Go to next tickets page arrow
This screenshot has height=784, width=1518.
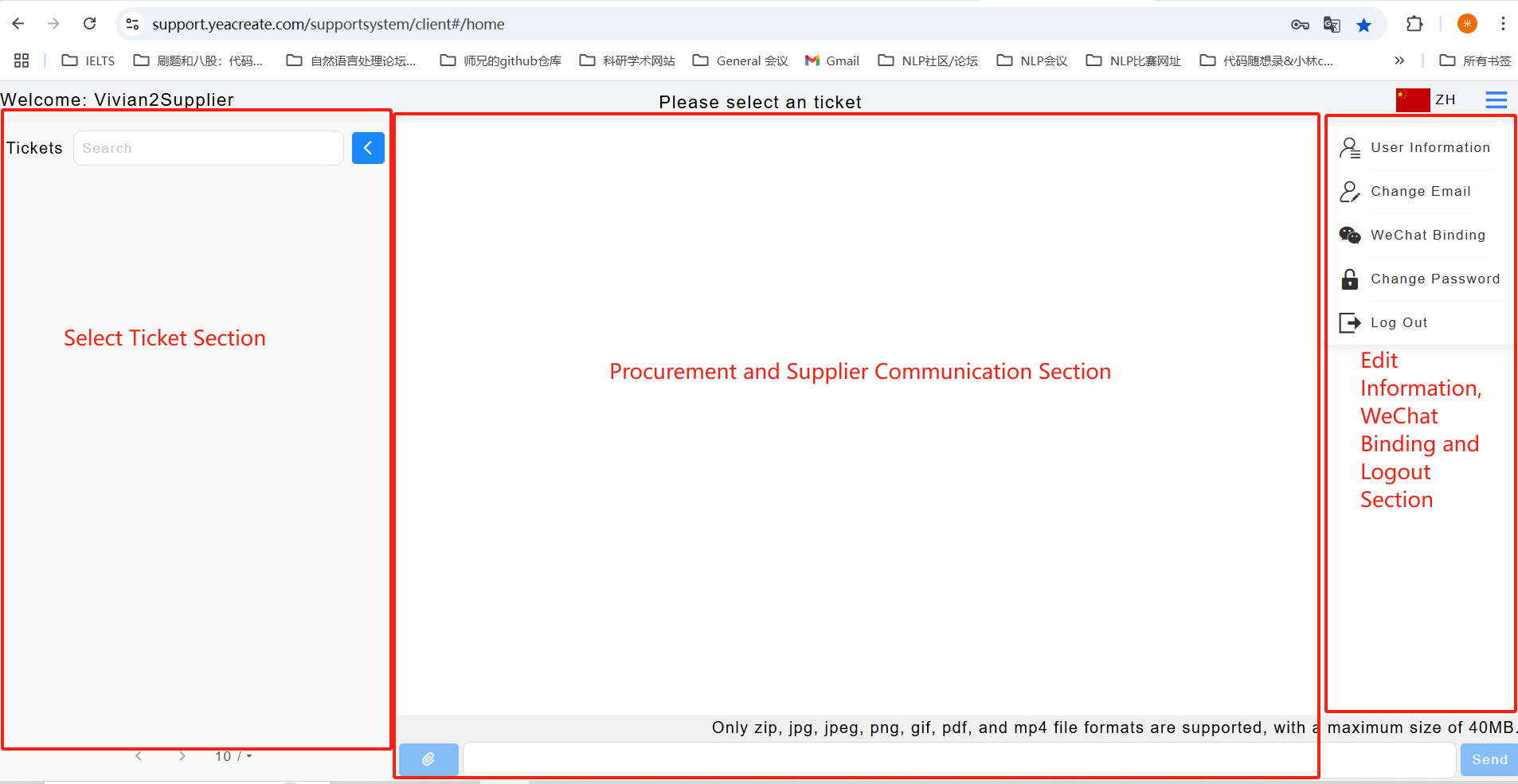pos(182,756)
